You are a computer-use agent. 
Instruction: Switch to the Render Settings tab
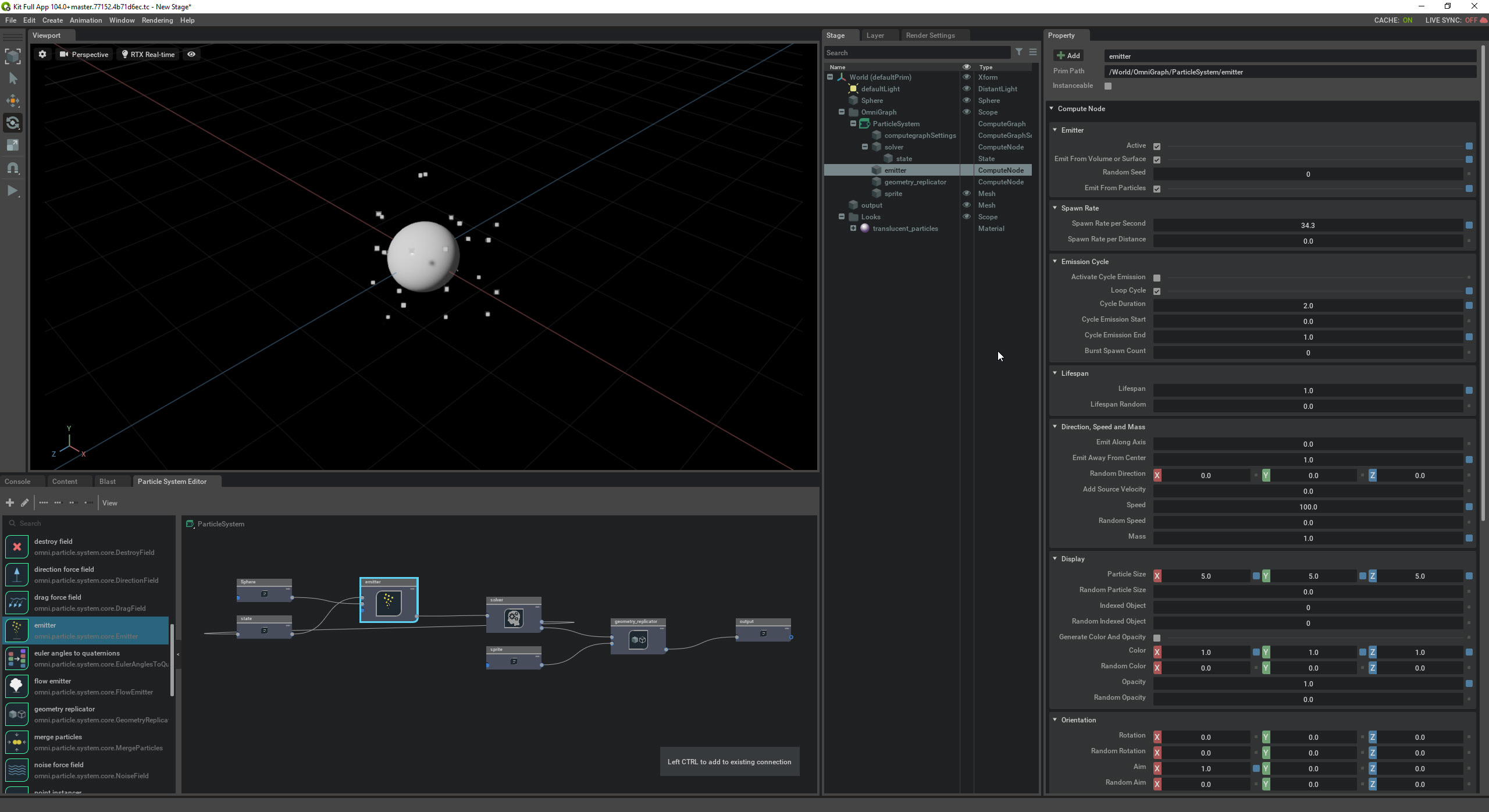[x=929, y=35]
